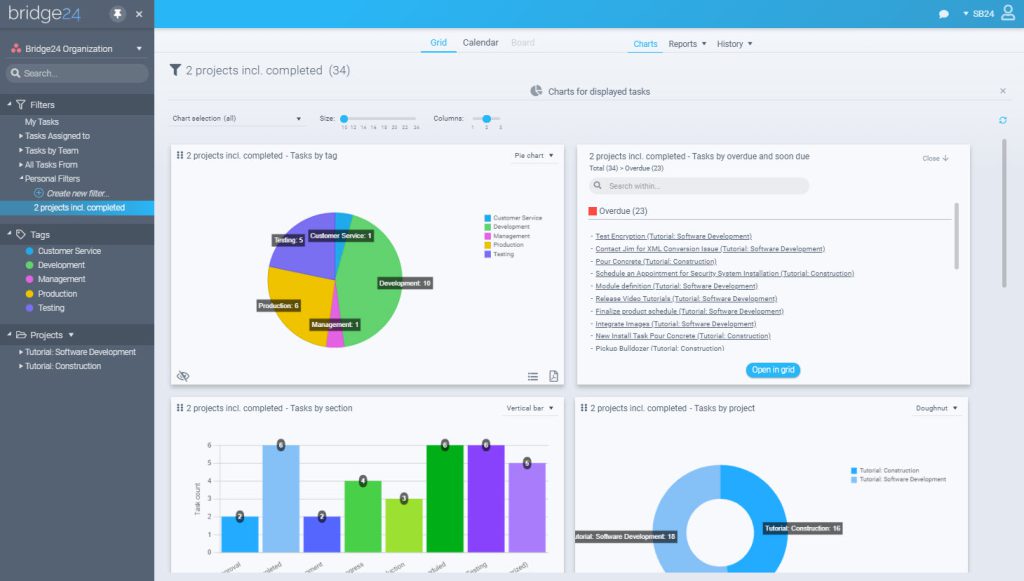Collapse the Tags section
Screen dimensions: 1024x581
(x=9, y=234)
